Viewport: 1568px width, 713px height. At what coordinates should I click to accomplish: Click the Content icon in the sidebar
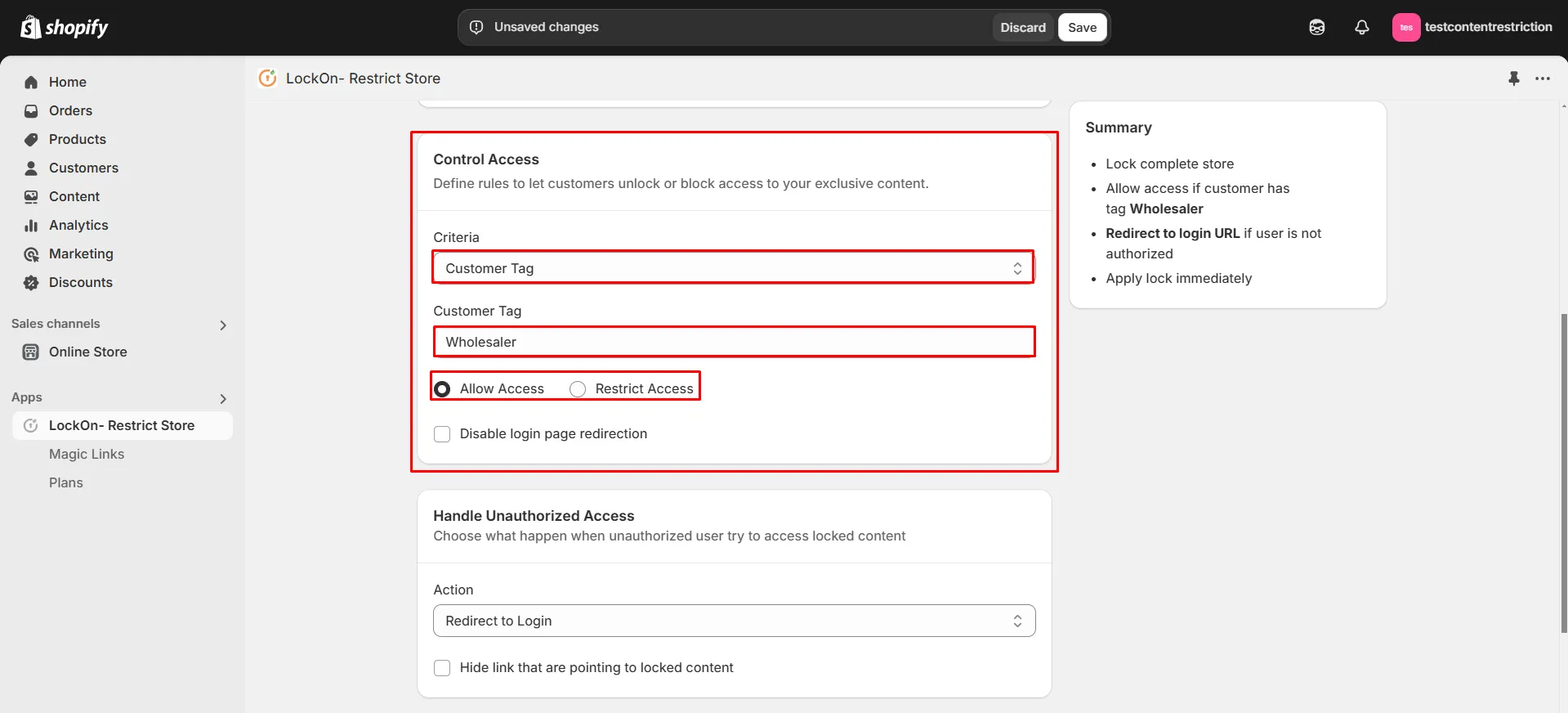[x=31, y=196]
